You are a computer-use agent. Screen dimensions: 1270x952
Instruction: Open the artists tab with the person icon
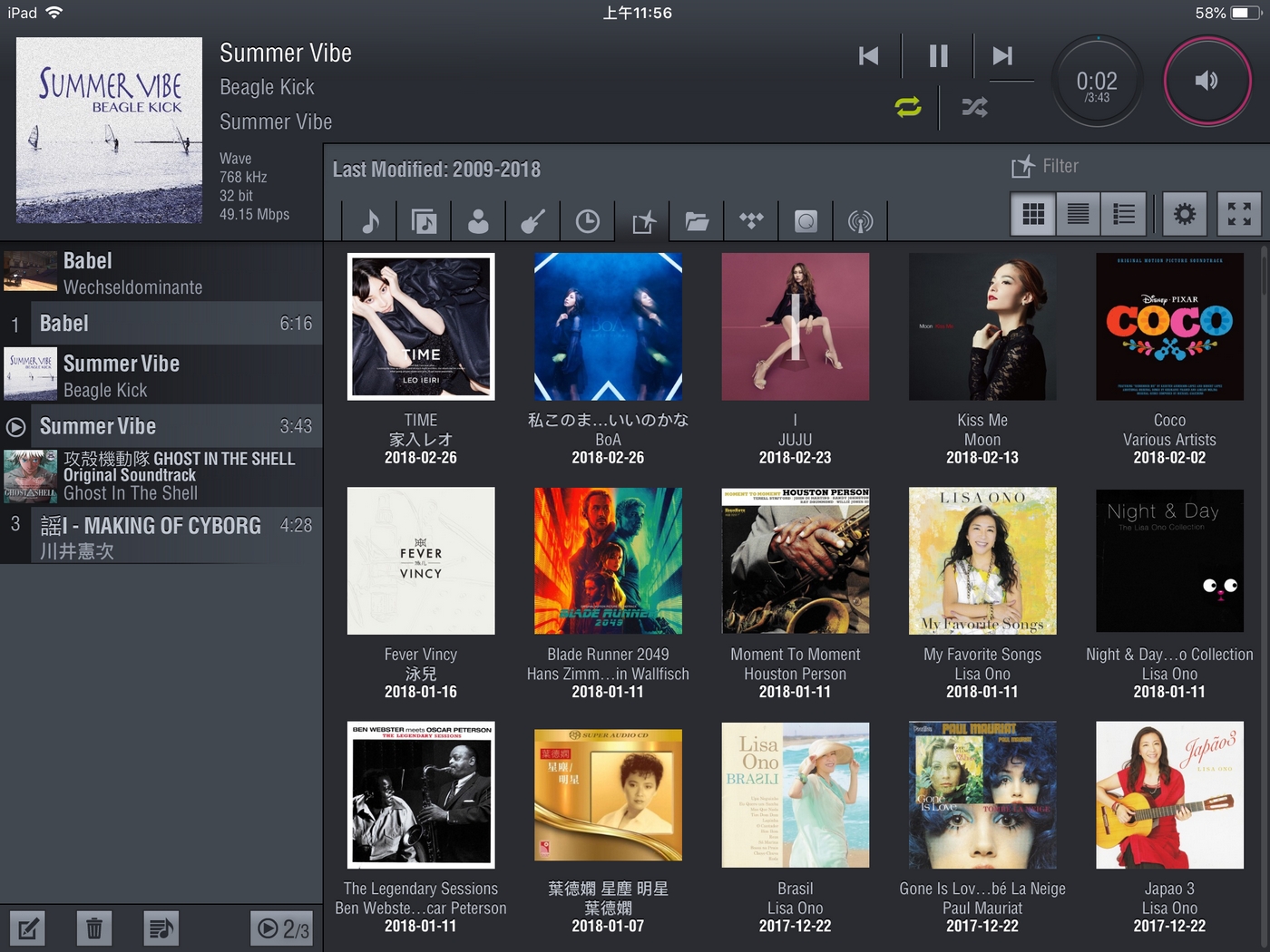click(478, 221)
